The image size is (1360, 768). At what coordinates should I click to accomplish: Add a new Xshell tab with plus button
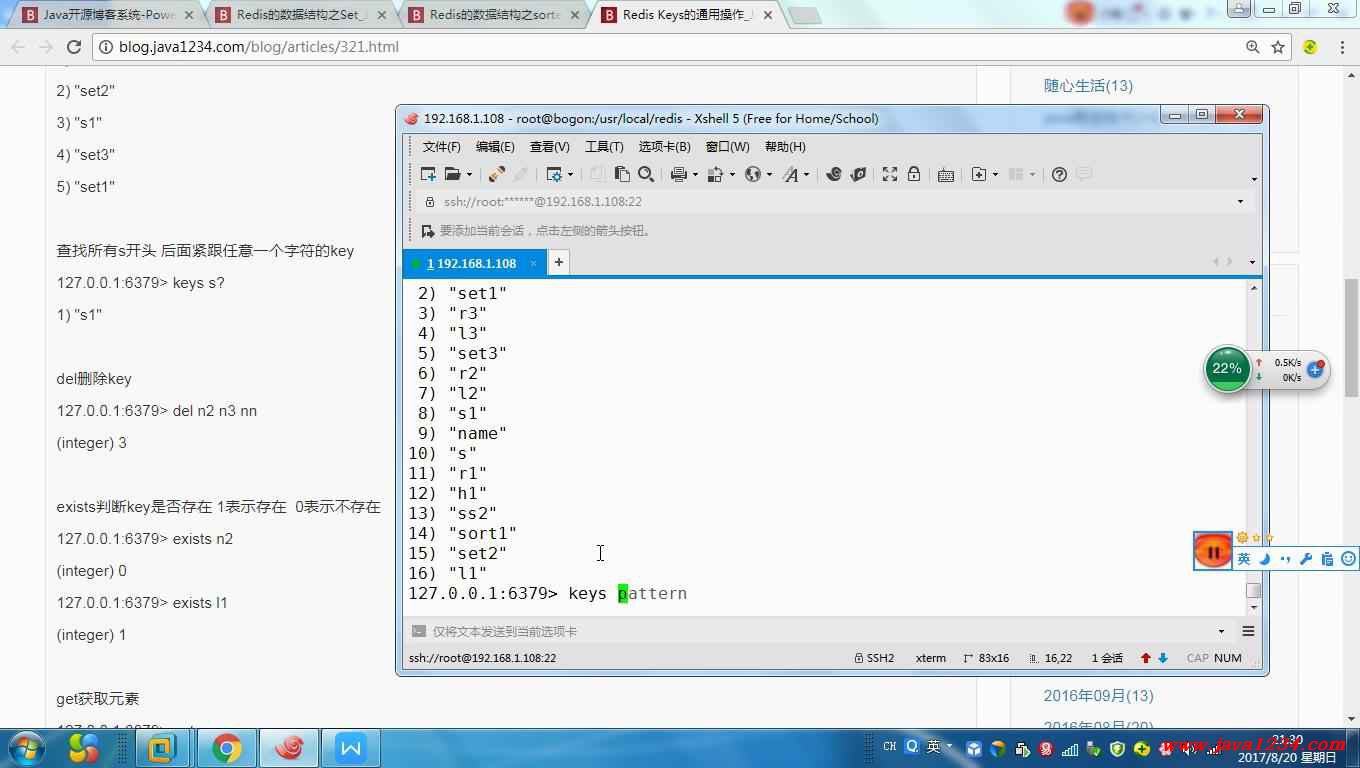pos(558,262)
